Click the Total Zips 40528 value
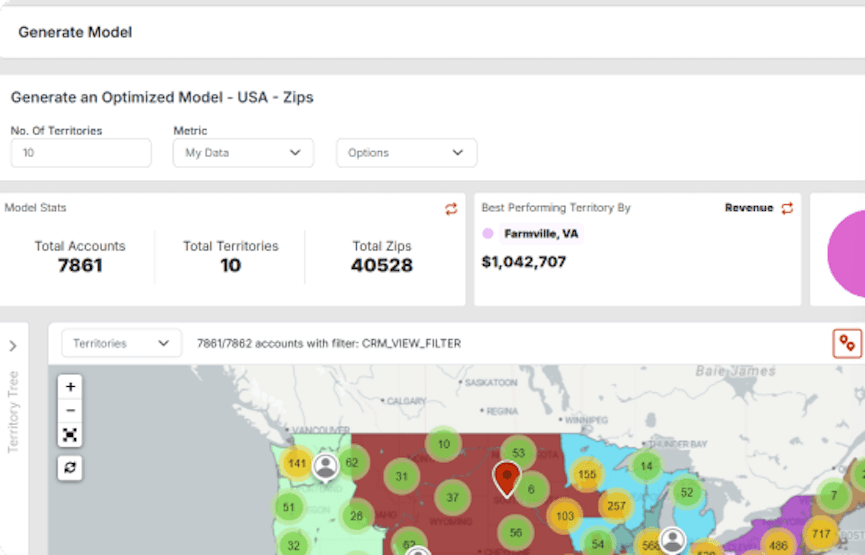Viewport: 865px width, 555px height. 382,265
